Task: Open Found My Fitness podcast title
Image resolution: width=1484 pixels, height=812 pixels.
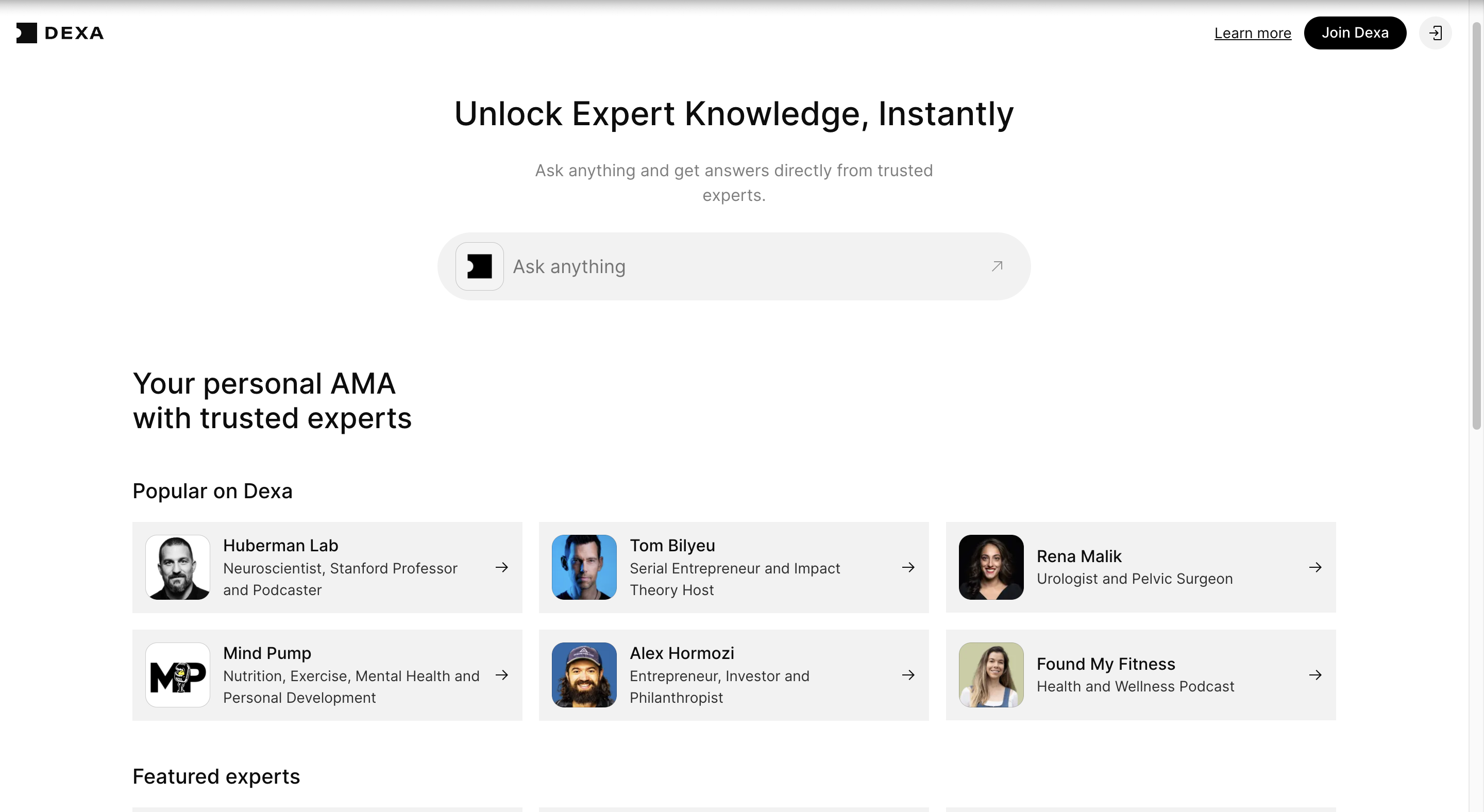Action: click(1105, 664)
